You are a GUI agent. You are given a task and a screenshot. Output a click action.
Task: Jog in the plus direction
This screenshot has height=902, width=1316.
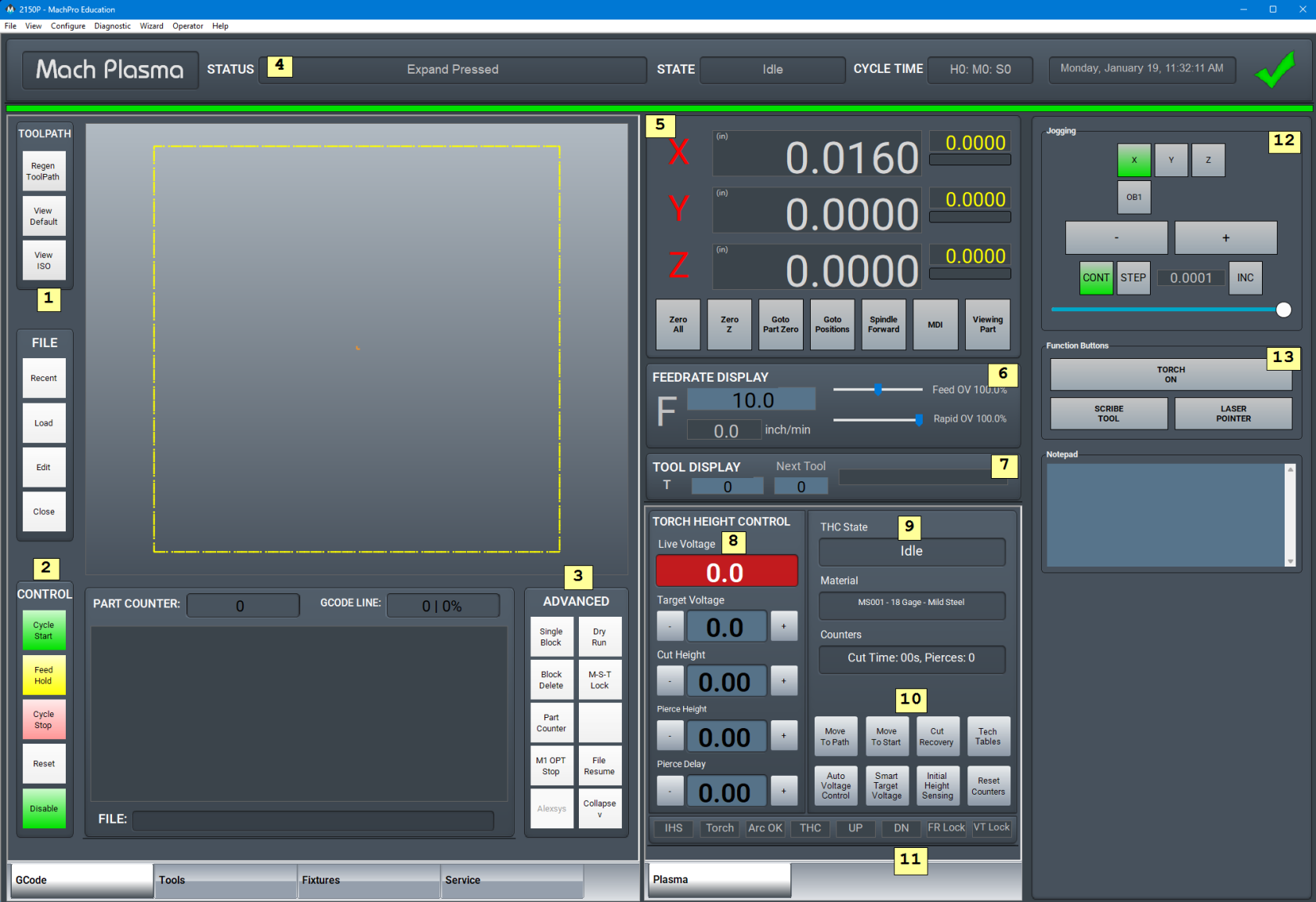pos(1226,238)
